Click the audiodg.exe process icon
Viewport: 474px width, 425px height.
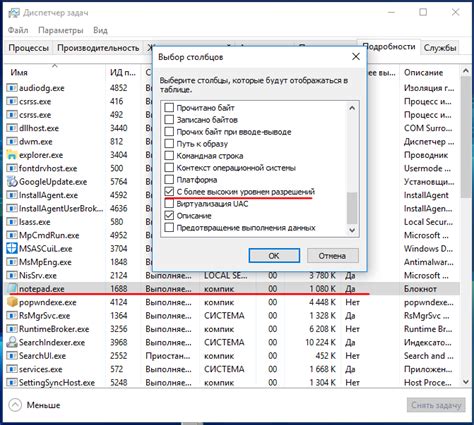coord(12,88)
